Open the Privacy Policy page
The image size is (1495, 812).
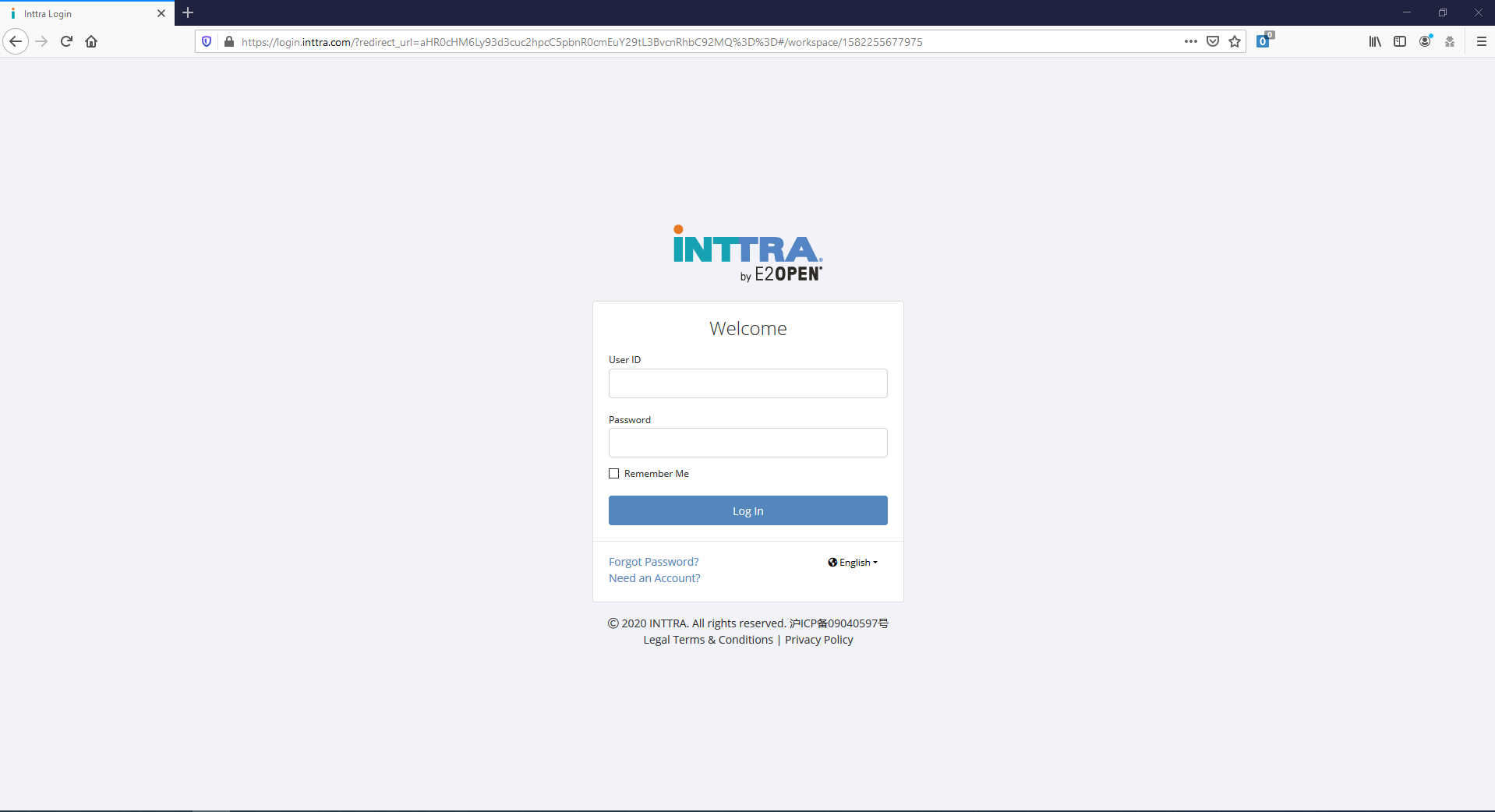pos(818,639)
